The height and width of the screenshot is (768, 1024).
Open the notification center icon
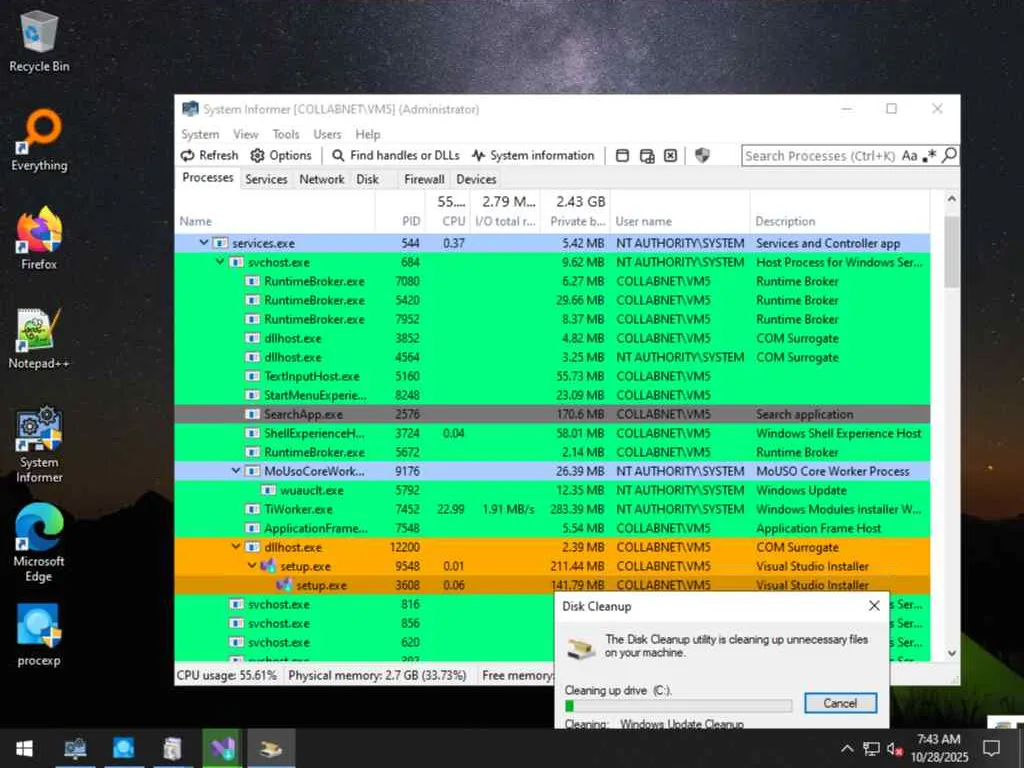[x=992, y=748]
